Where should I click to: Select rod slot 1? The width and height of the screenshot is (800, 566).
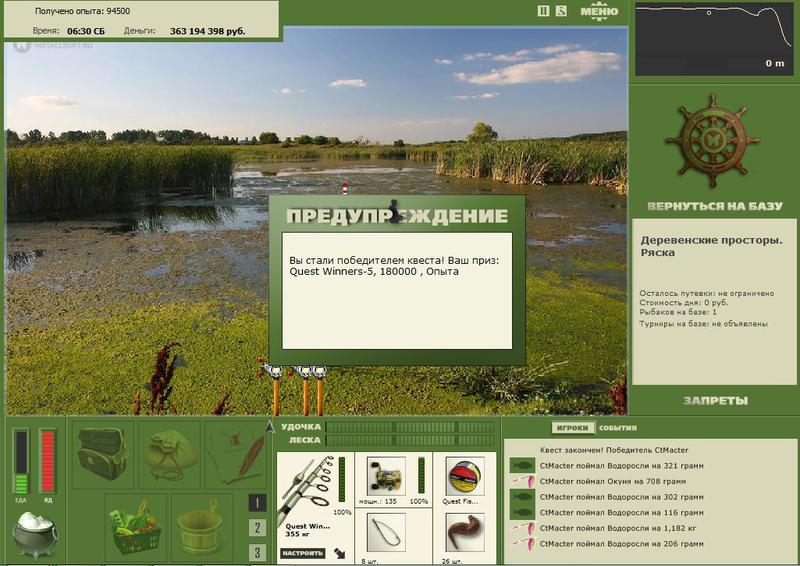257,503
